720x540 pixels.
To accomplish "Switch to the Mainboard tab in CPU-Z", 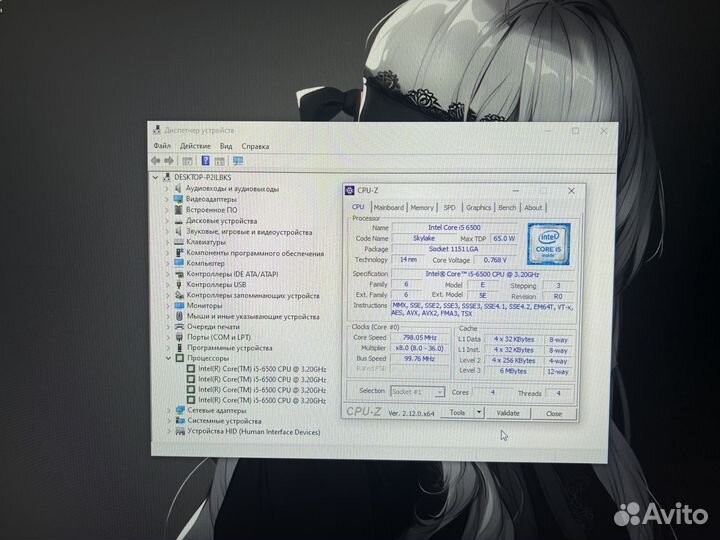I will click(x=388, y=208).
